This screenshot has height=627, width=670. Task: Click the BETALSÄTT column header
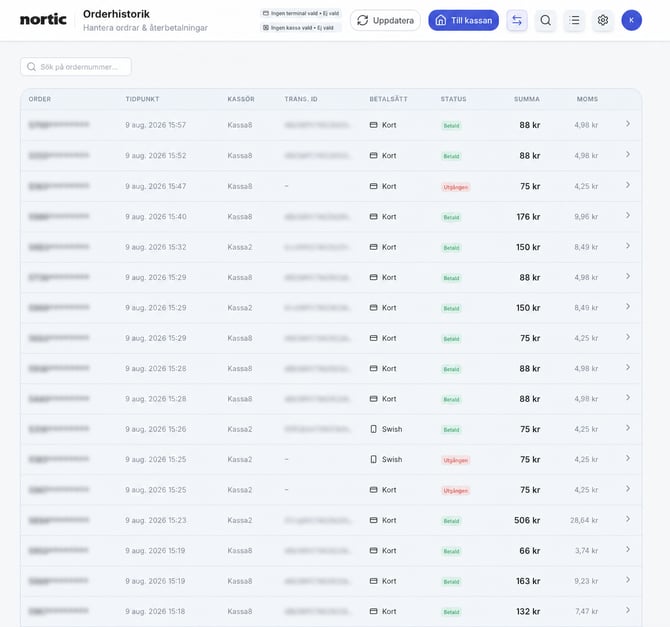pos(388,99)
